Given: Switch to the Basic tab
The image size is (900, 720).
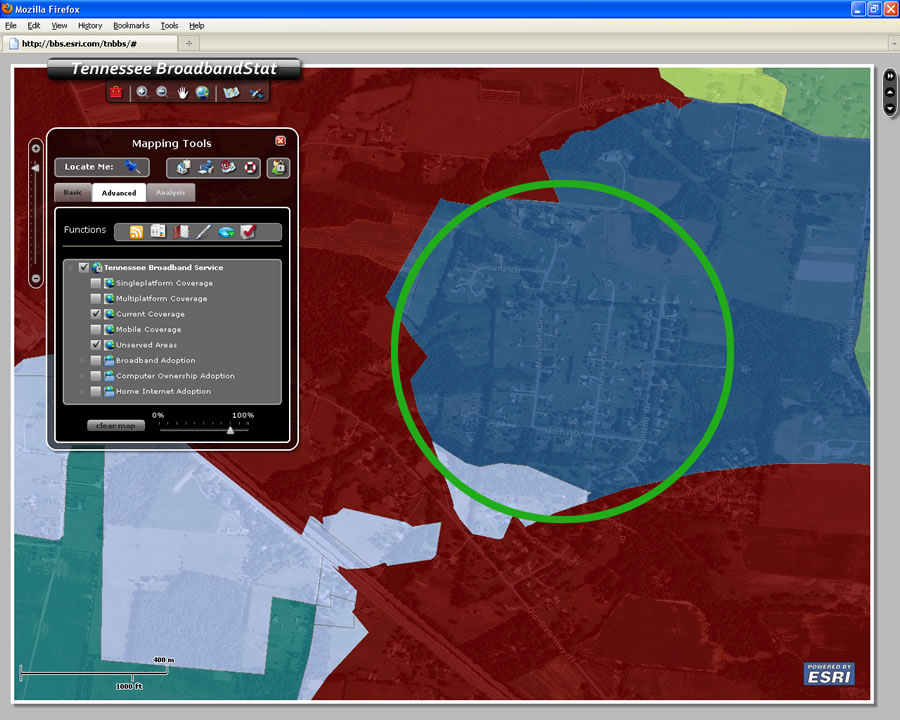Looking at the screenshot, I should (73, 192).
